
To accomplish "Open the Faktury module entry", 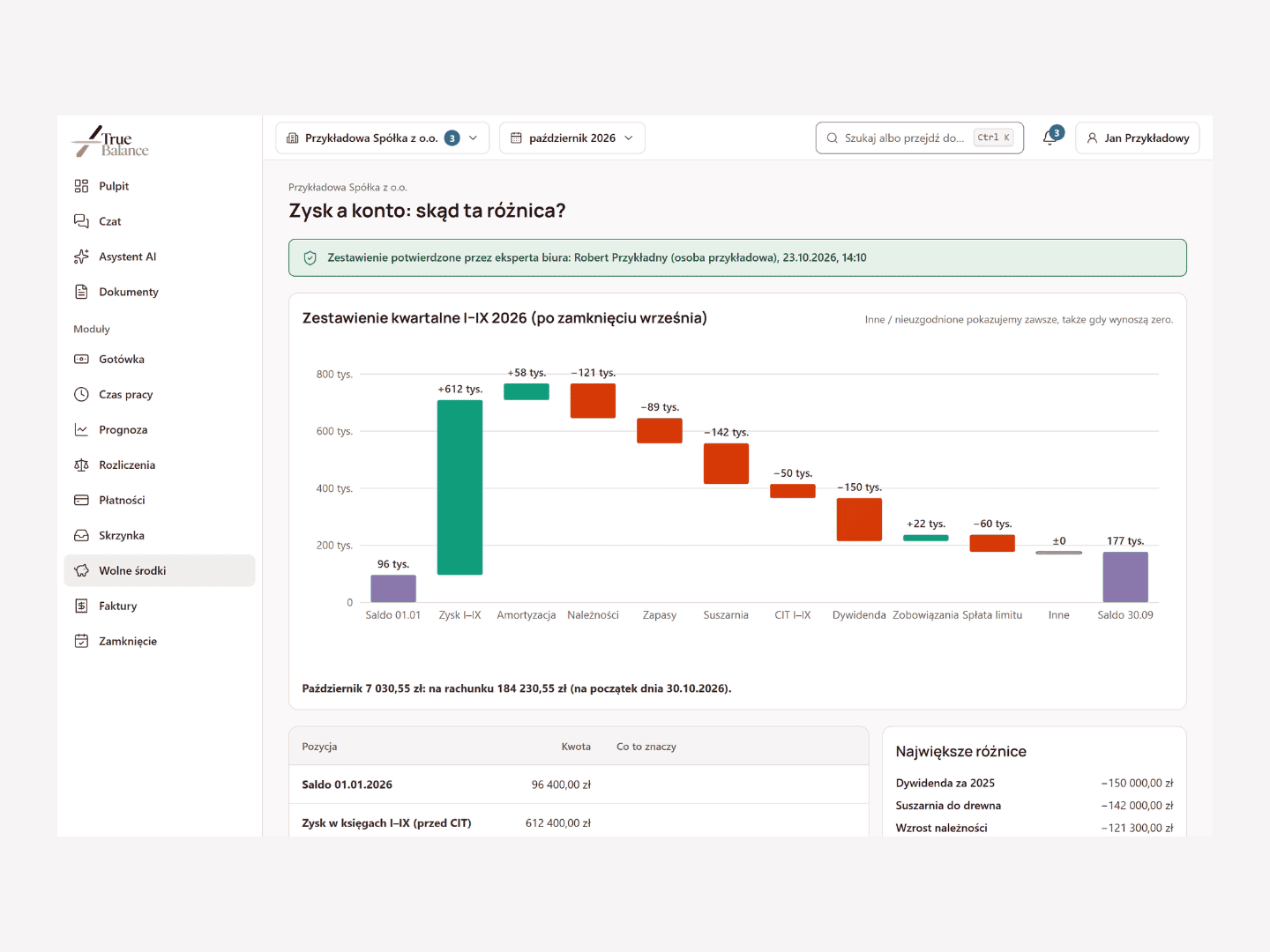I will point(160,606).
